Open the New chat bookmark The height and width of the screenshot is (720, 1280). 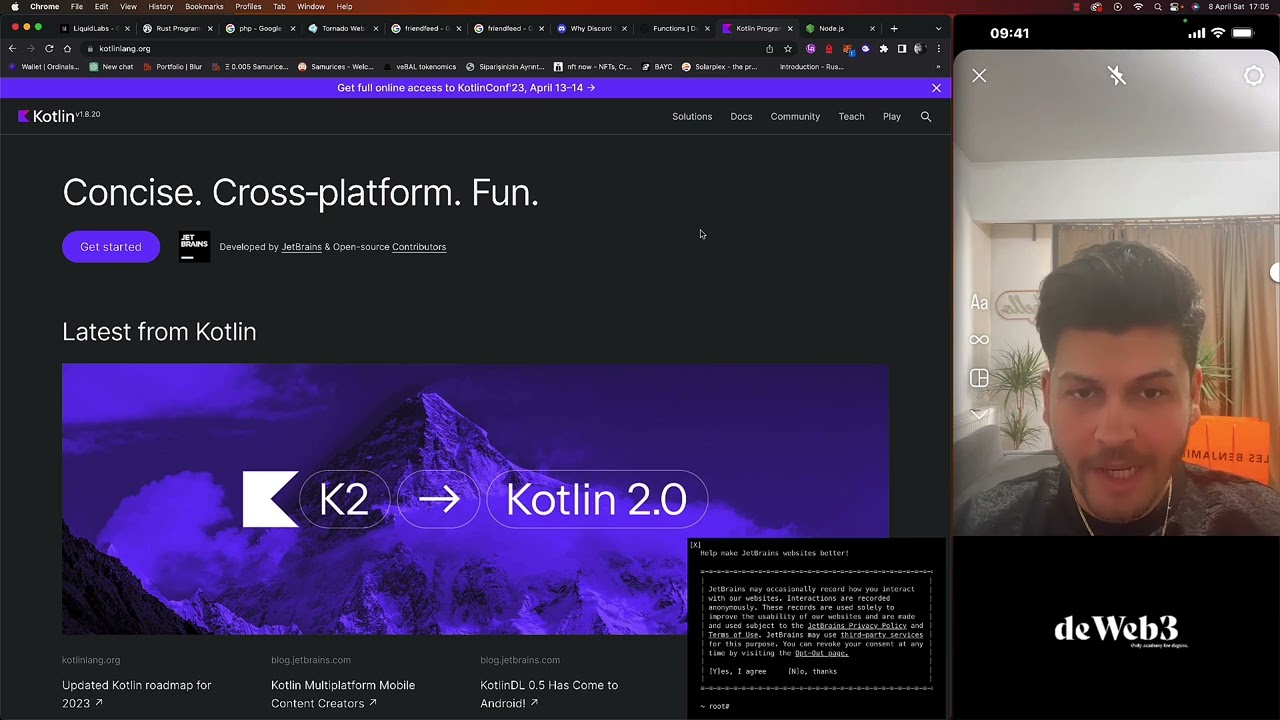pos(111,67)
